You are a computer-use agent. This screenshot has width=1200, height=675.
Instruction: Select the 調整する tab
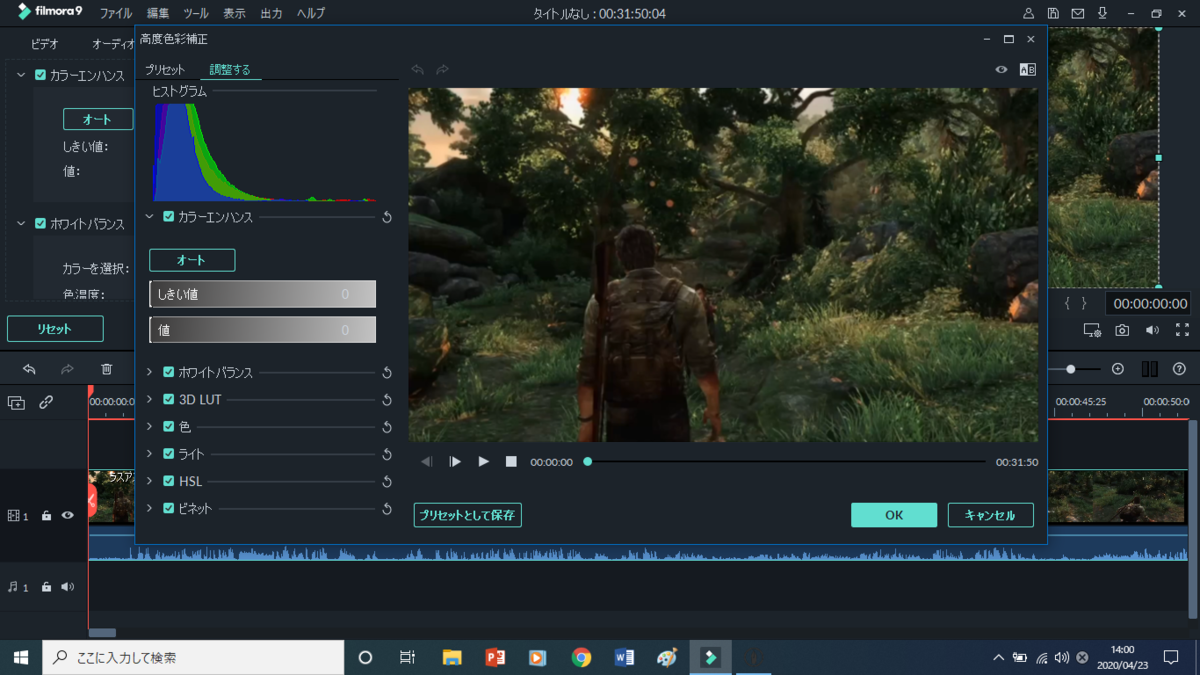(x=230, y=70)
